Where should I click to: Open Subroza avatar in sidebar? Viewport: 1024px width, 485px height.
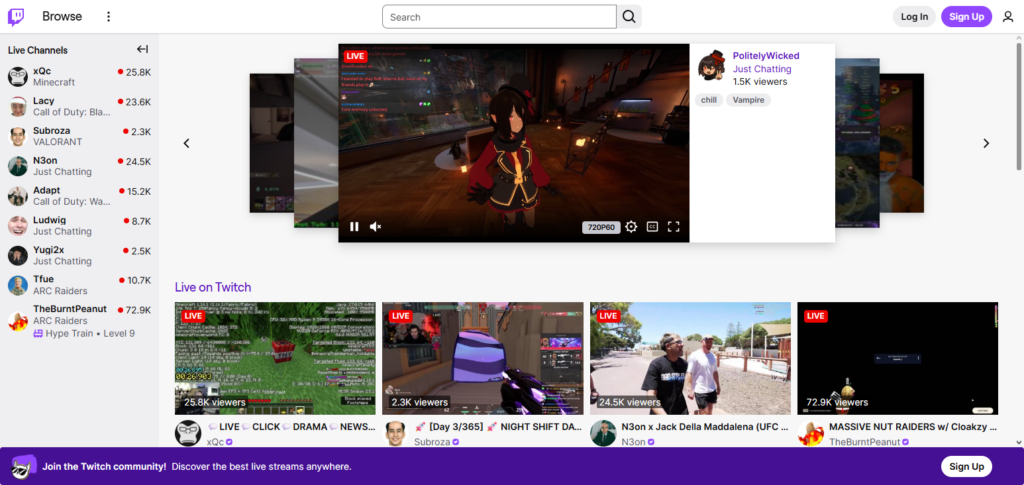[18, 136]
